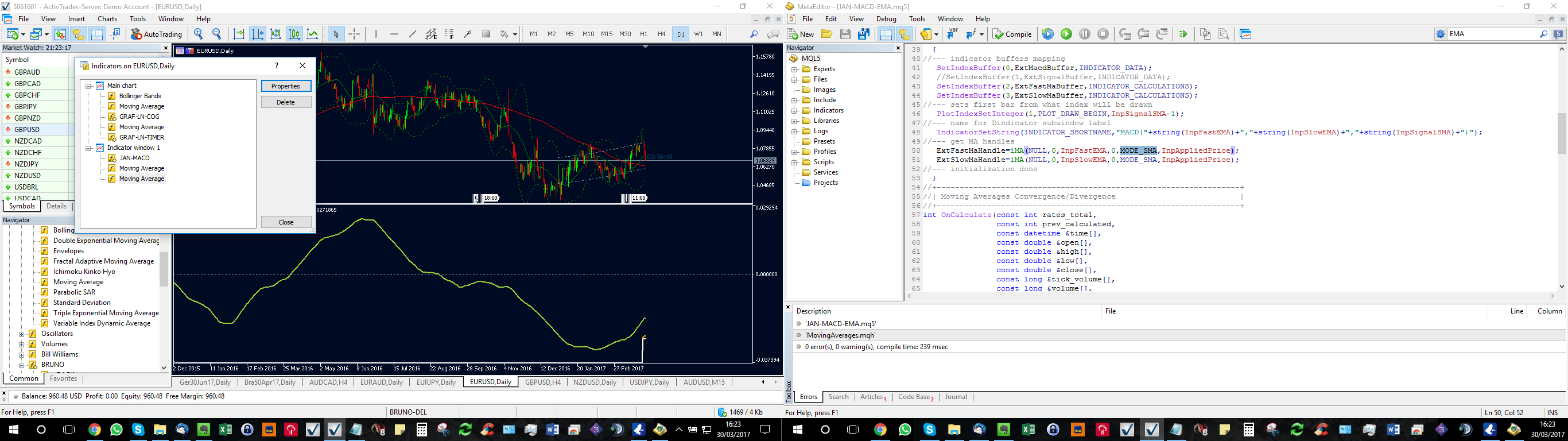Stop debugging in MetaEditor
The height and width of the screenshot is (441, 1568).
[x=1103, y=34]
